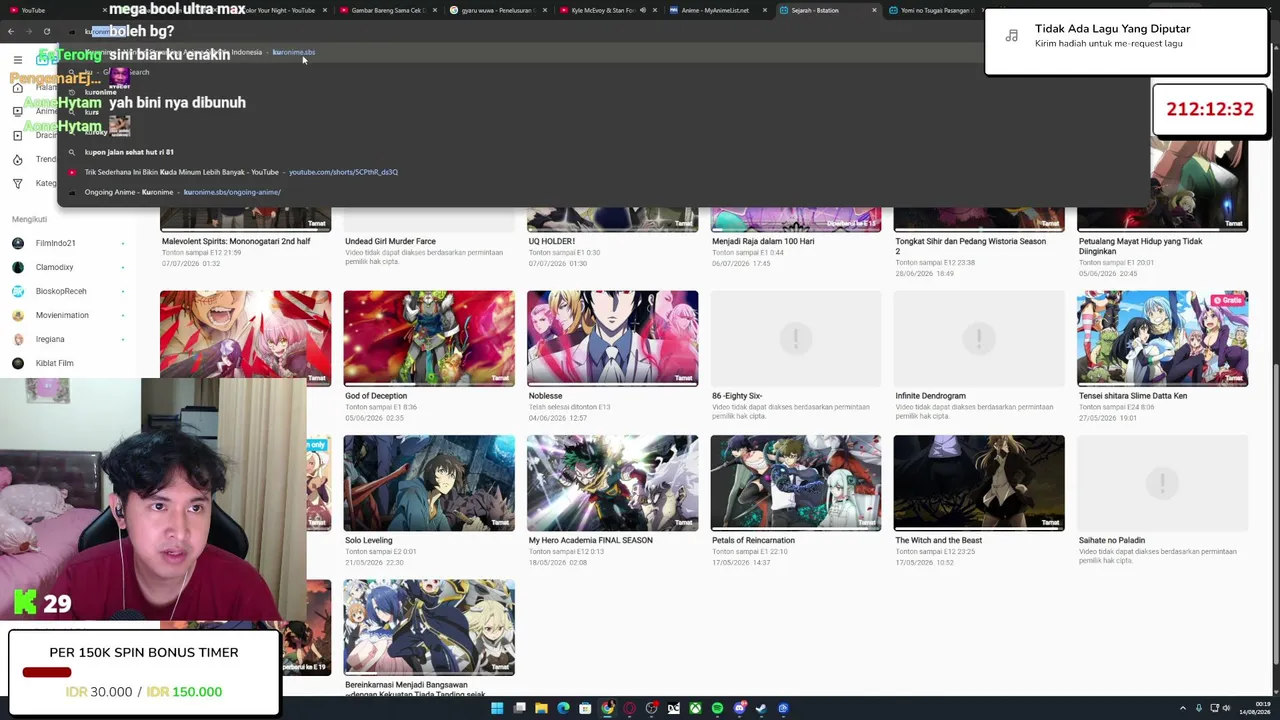
Task: Open the Iregiana channel avatar
Action: click(x=18, y=339)
